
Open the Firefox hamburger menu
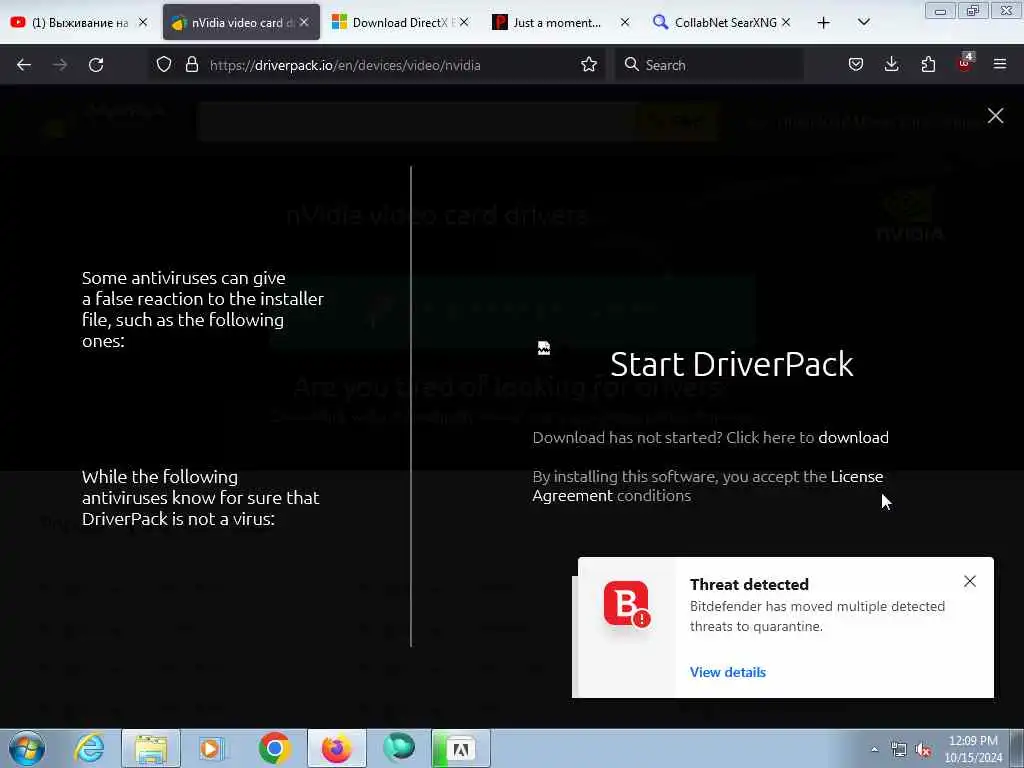[x=1000, y=65]
